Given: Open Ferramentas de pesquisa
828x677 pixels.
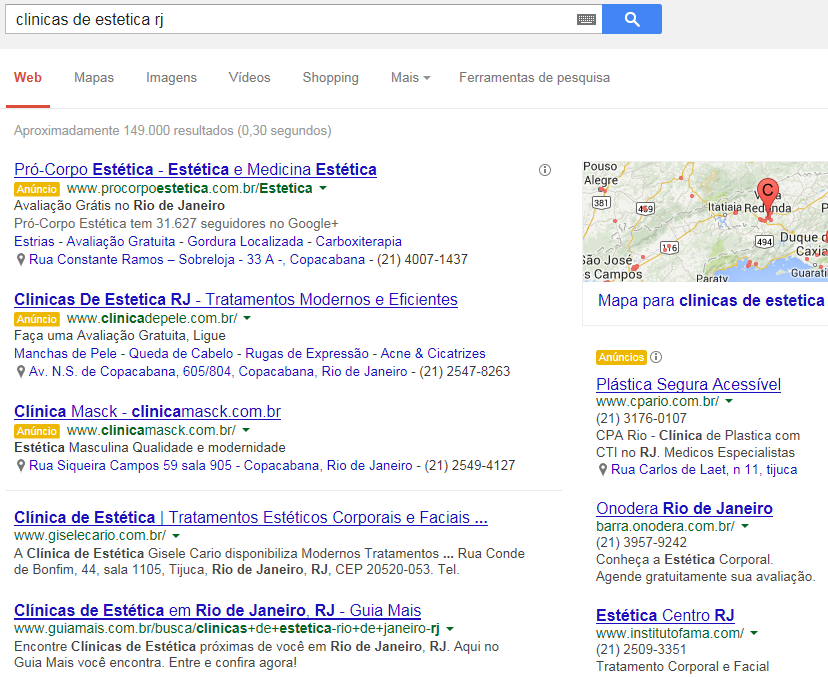Looking at the screenshot, I should click(x=534, y=78).
